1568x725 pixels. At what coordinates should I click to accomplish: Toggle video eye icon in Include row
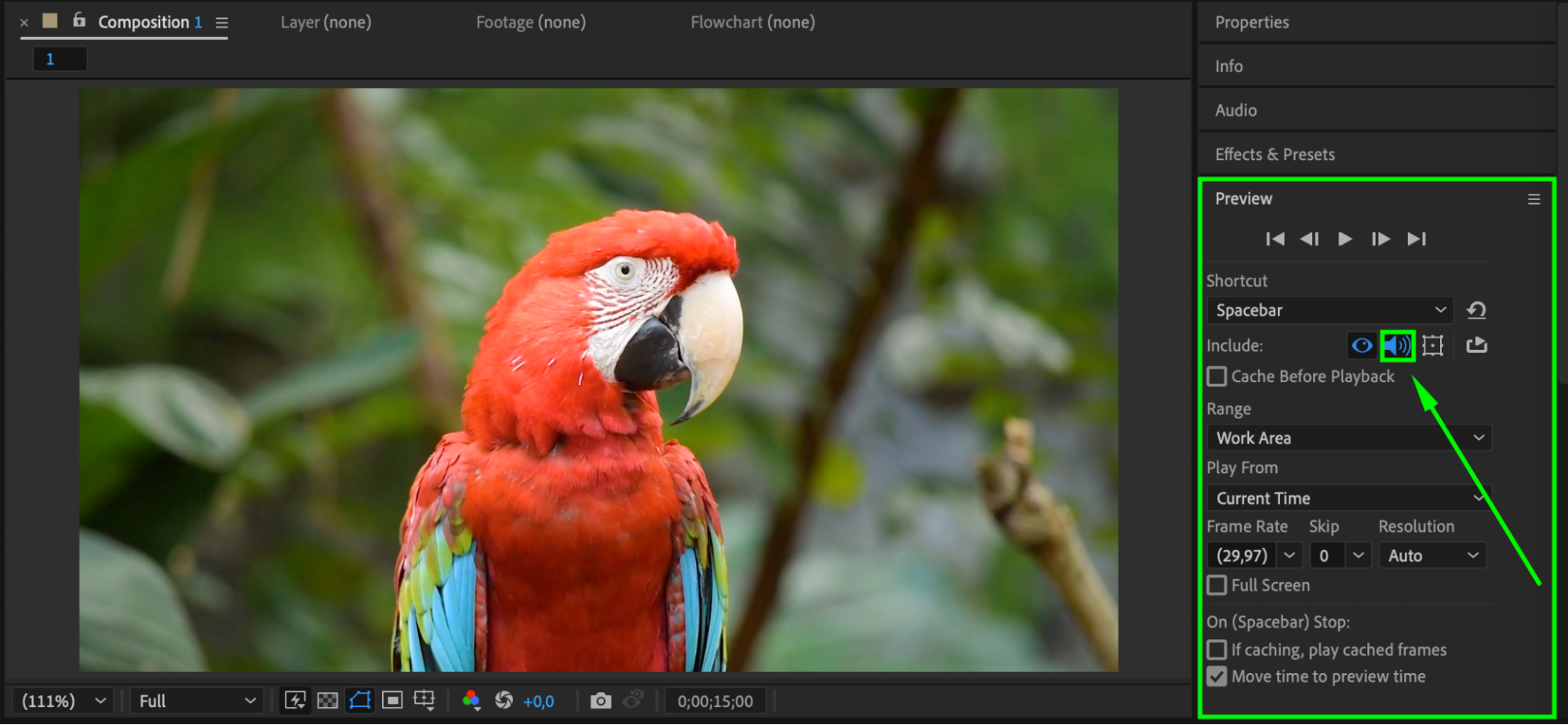tap(1362, 345)
